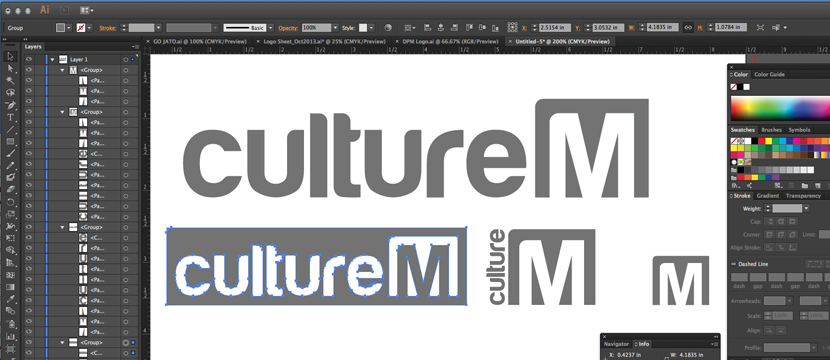Select the Artboard tool
830x360 pixels.
[x=11, y=348]
